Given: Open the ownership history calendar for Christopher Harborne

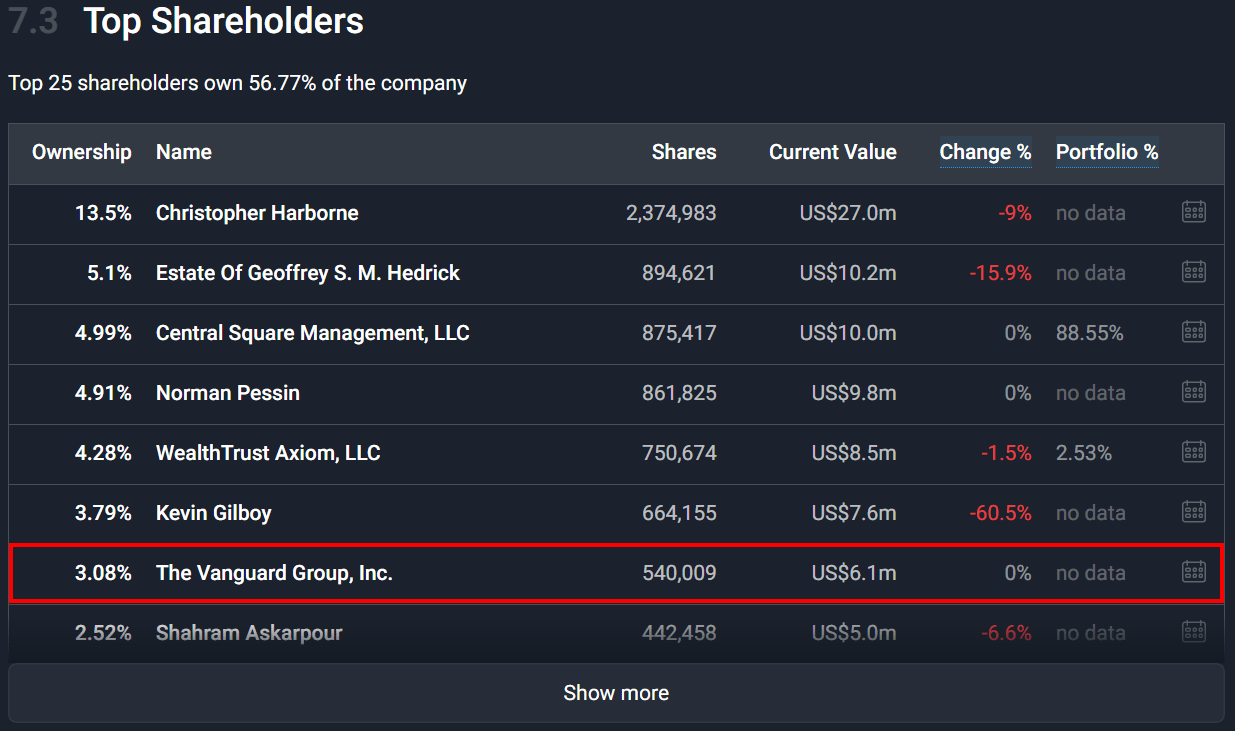Looking at the screenshot, I should tap(1193, 211).
